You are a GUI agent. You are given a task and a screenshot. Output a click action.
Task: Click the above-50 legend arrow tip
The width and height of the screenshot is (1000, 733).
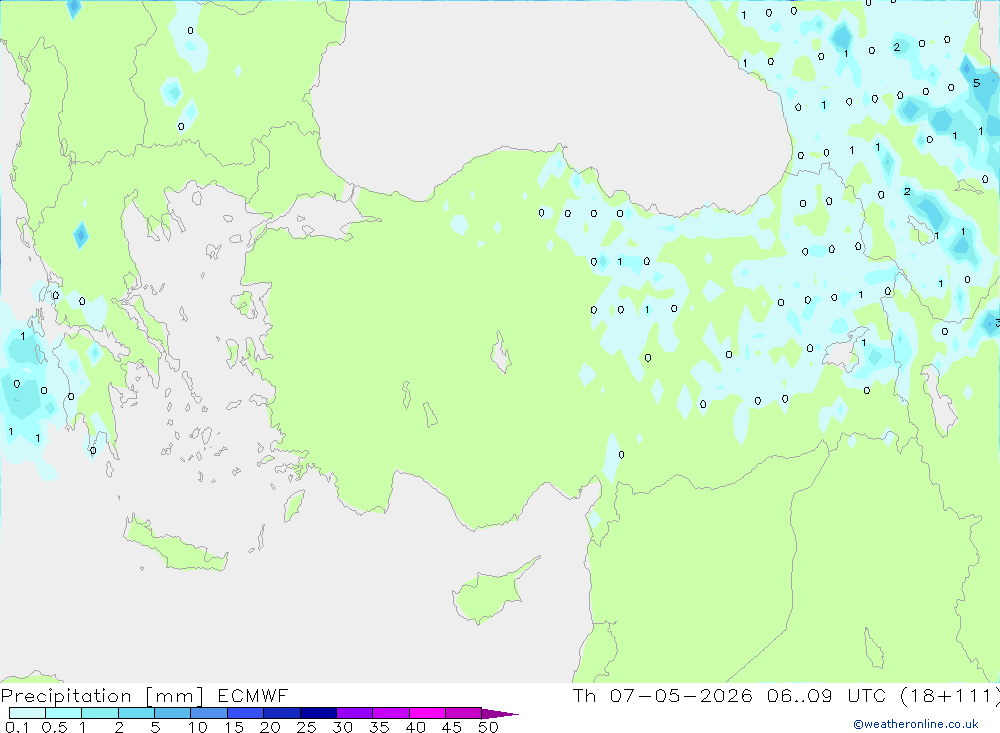[500, 714]
